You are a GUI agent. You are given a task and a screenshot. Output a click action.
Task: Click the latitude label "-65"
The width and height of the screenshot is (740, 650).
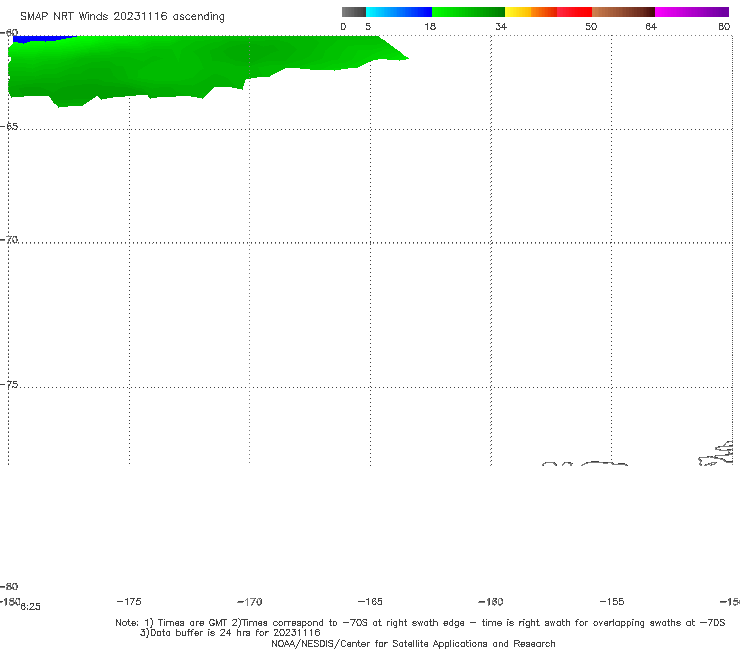(9, 127)
